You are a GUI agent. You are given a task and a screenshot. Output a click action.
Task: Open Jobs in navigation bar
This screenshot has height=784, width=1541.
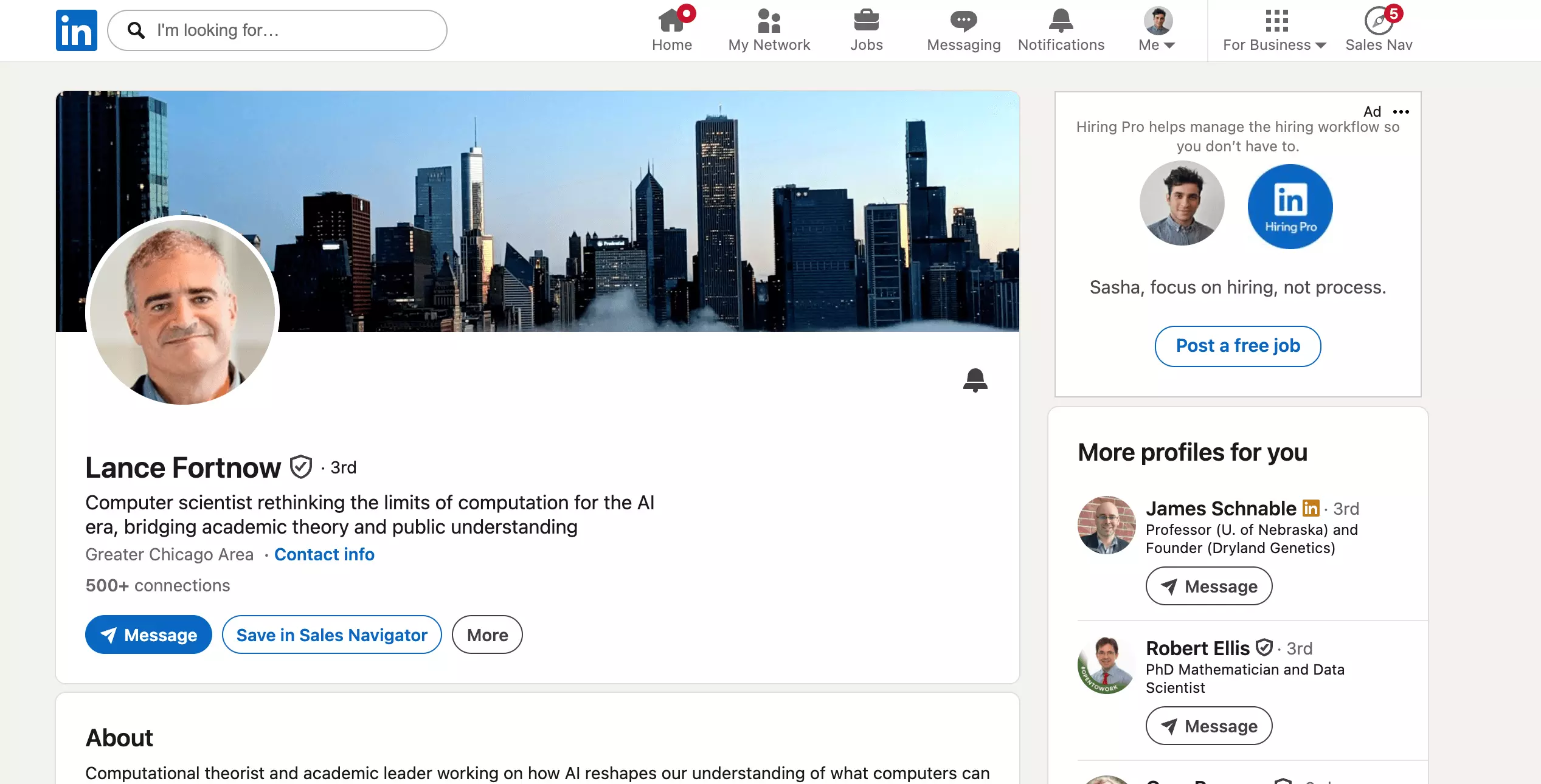point(867,30)
